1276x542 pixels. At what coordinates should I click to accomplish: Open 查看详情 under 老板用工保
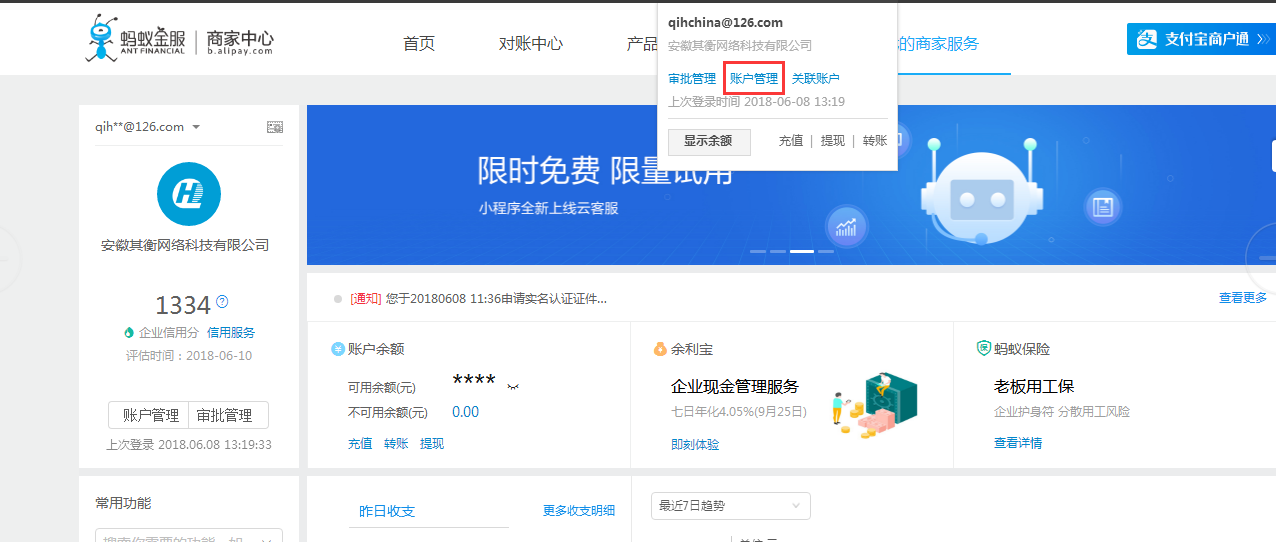click(x=1018, y=443)
